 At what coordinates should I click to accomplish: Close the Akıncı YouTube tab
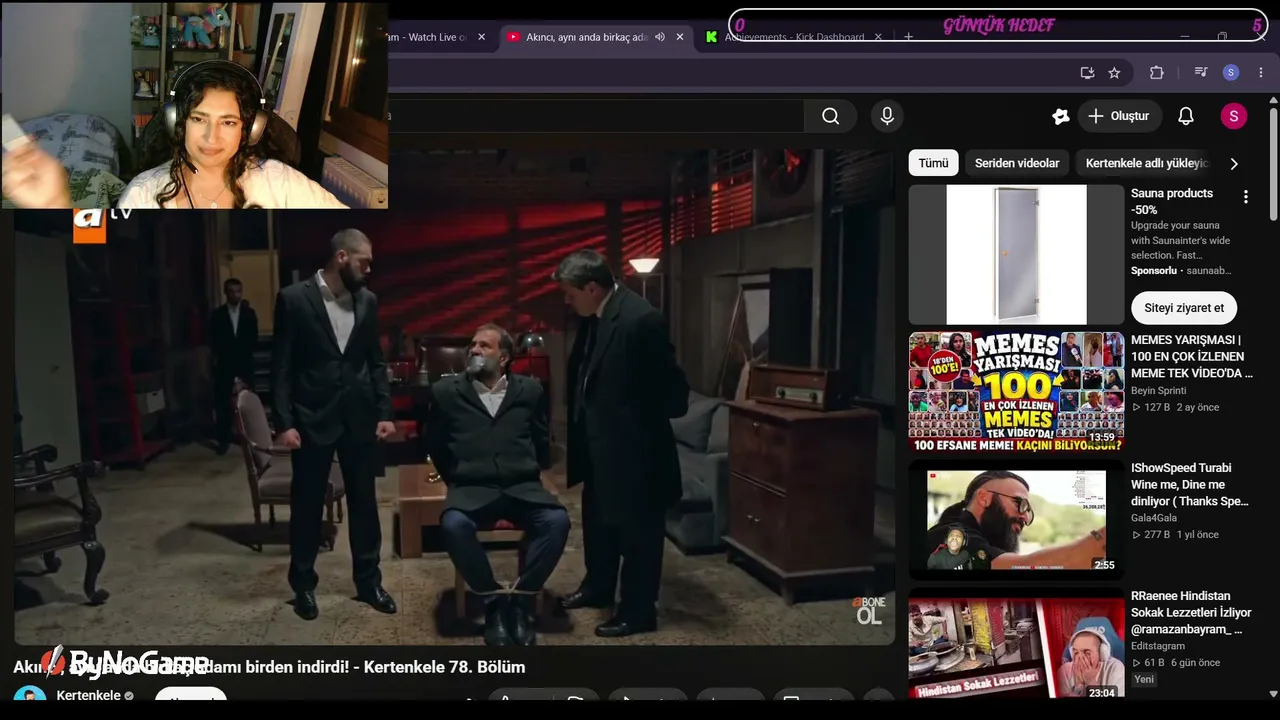(680, 37)
